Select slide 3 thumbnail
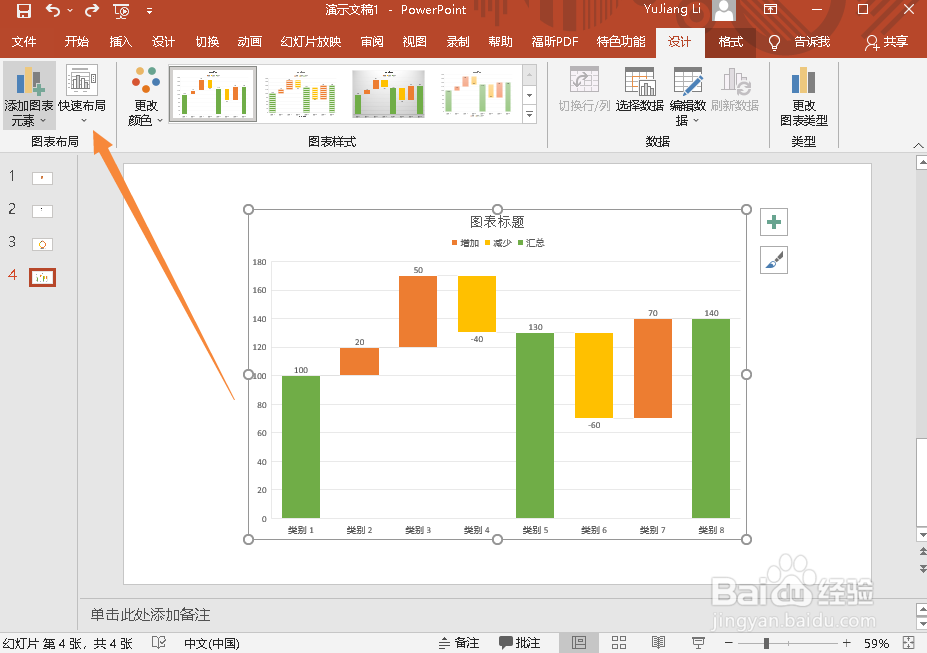The width and height of the screenshot is (927, 653). [x=42, y=244]
